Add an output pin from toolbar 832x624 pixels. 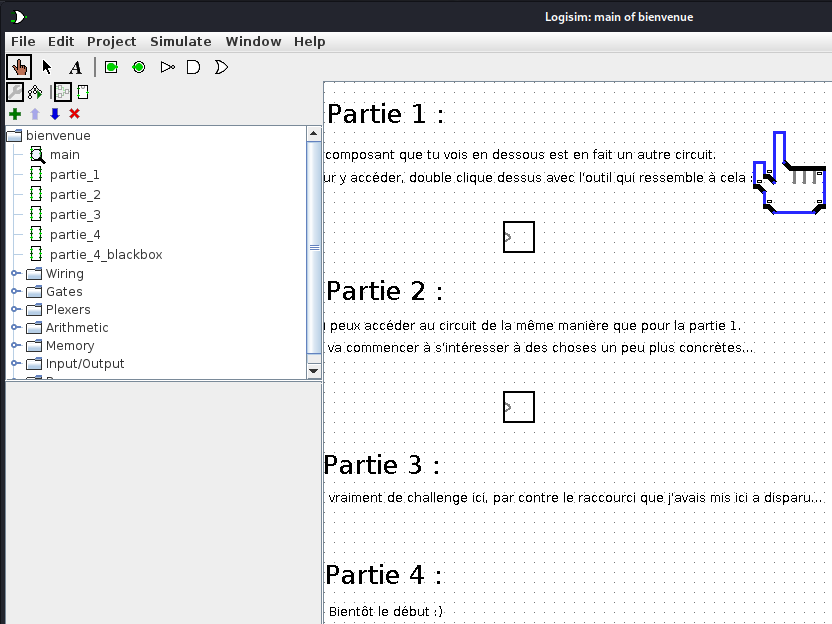tap(139, 67)
